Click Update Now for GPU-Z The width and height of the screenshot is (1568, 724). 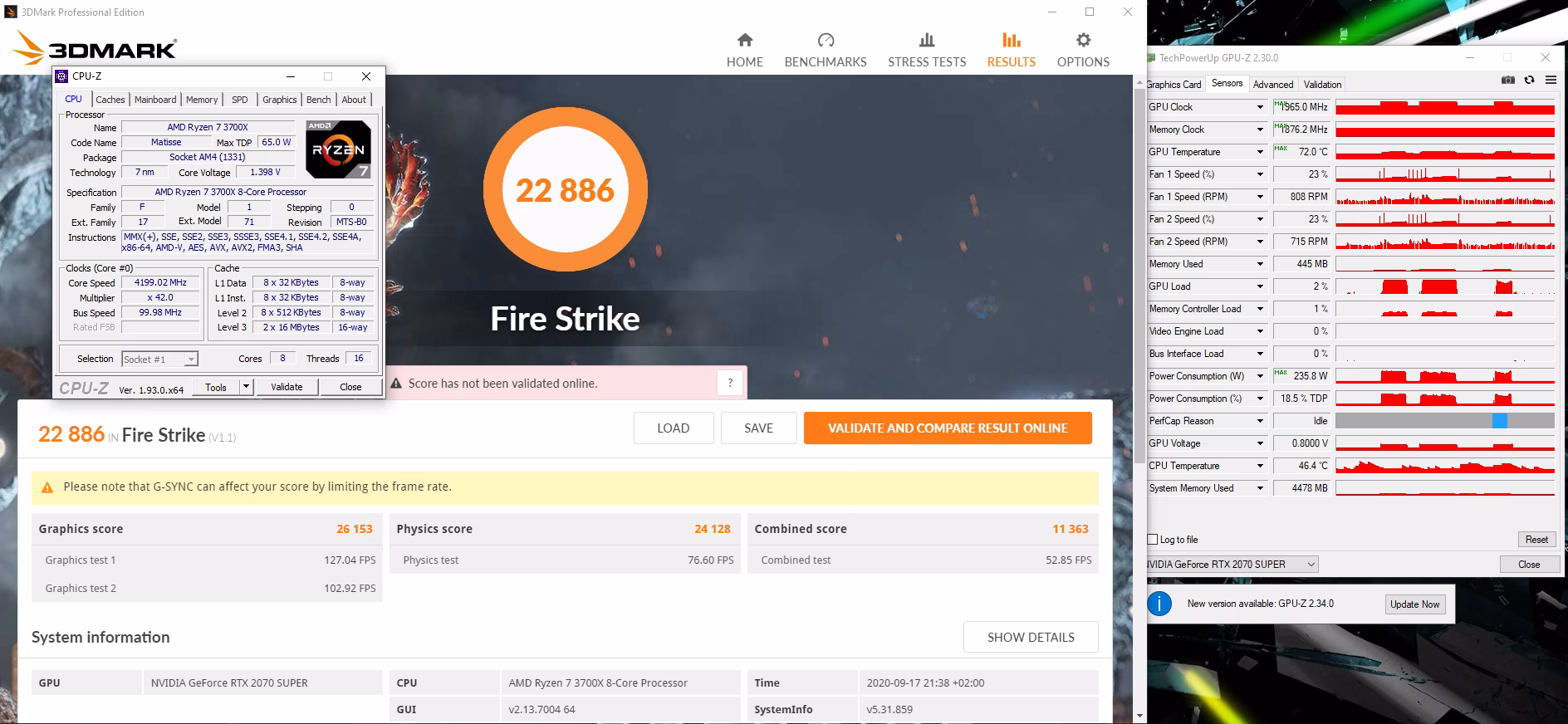pos(1415,604)
